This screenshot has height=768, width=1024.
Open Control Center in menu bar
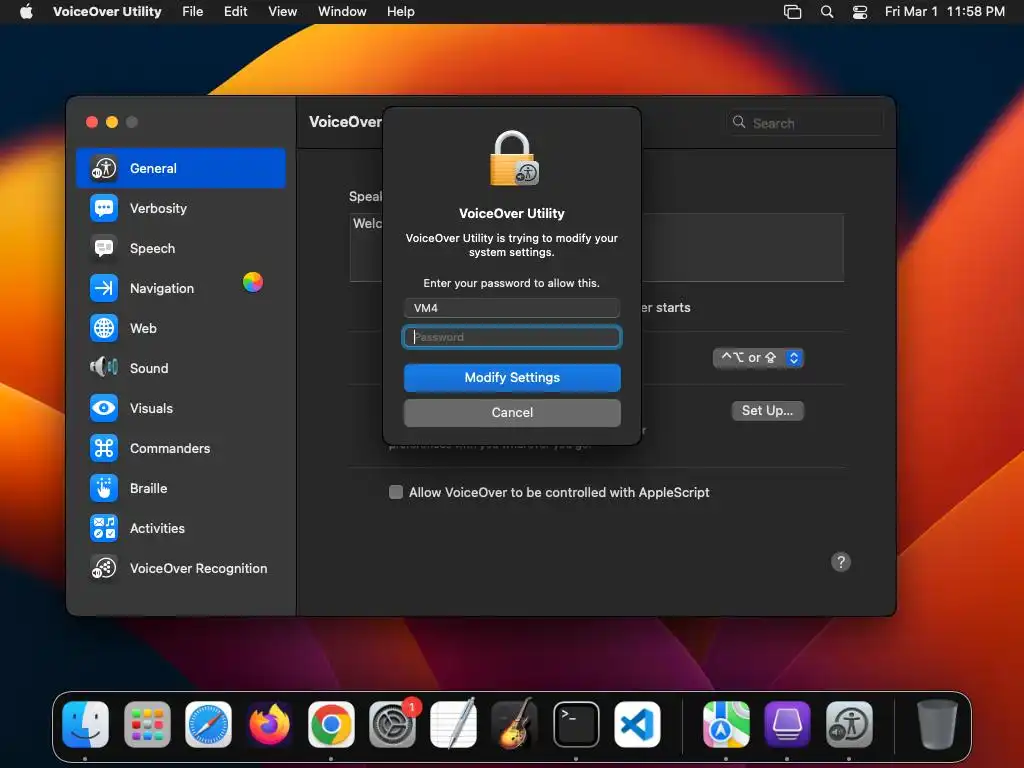[x=860, y=12]
